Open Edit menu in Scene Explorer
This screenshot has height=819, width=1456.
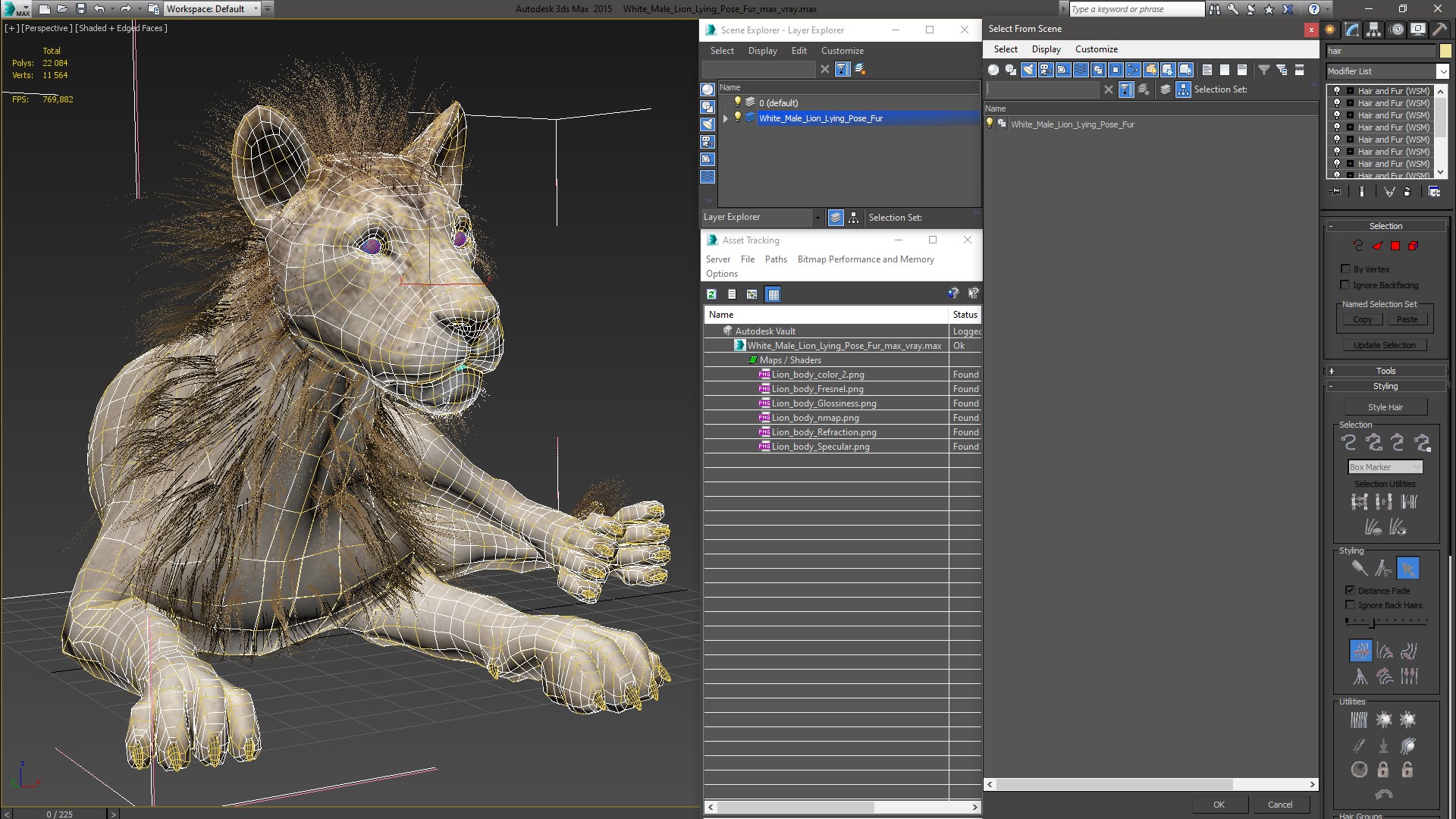[799, 51]
